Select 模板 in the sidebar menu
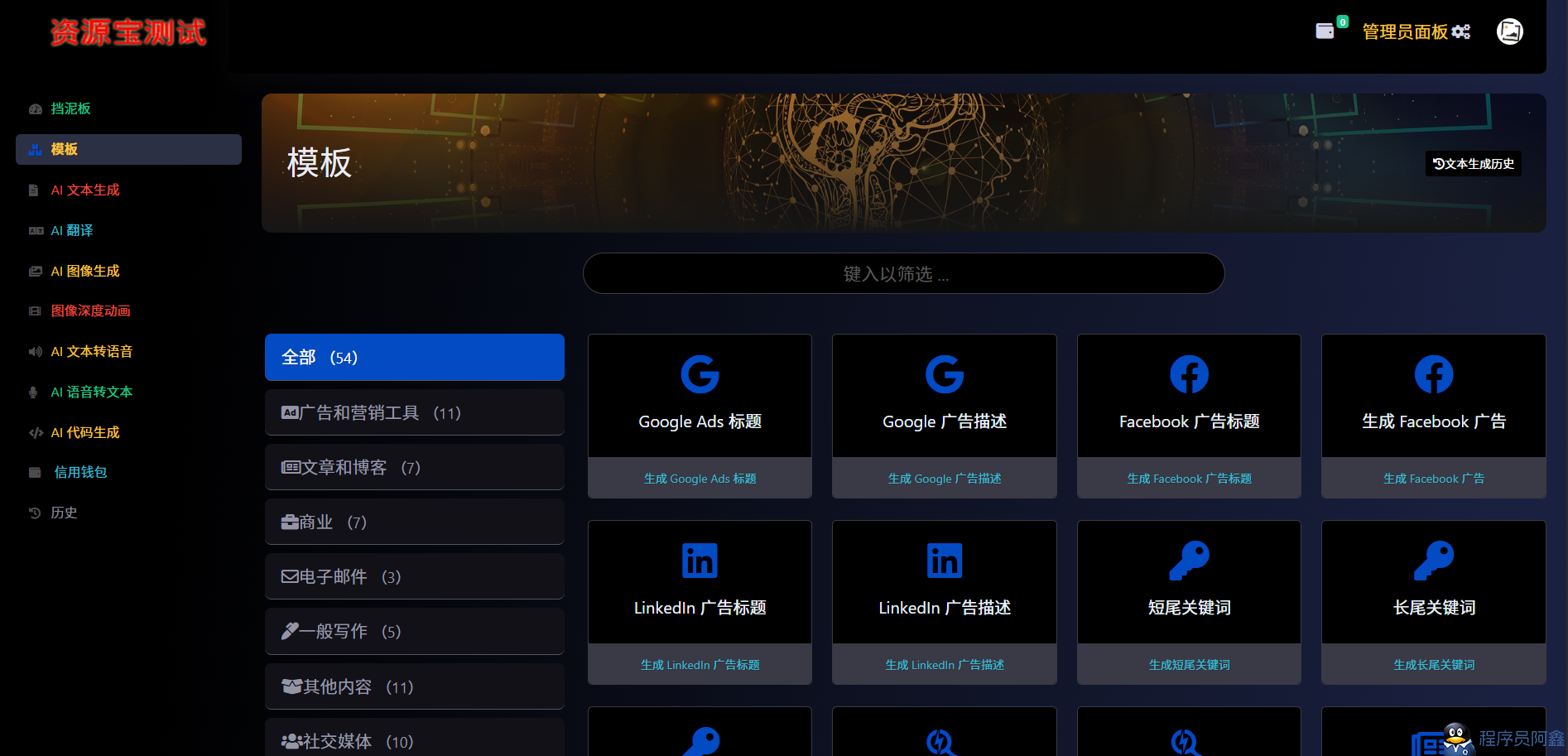The image size is (1568, 756). click(129, 149)
